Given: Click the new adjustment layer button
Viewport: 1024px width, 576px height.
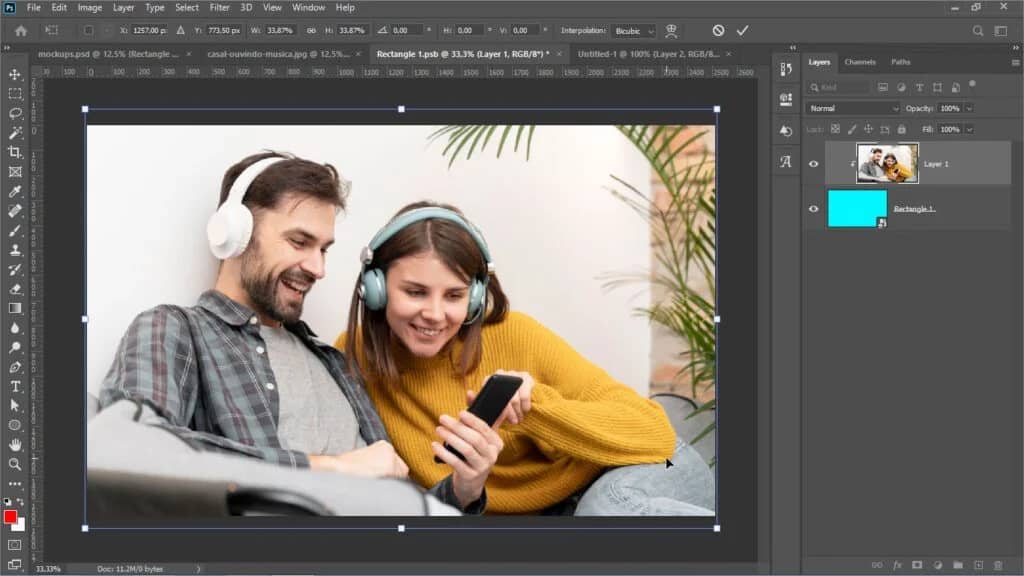Looking at the screenshot, I should tap(938, 565).
